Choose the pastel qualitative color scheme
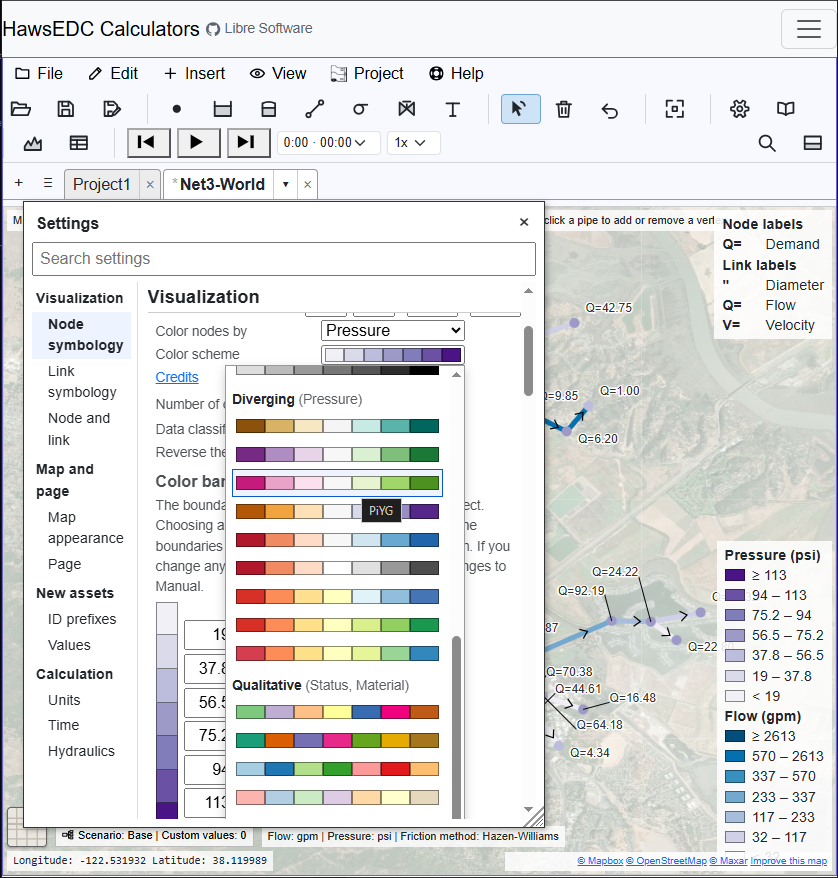838x878 pixels. pos(337,797)
